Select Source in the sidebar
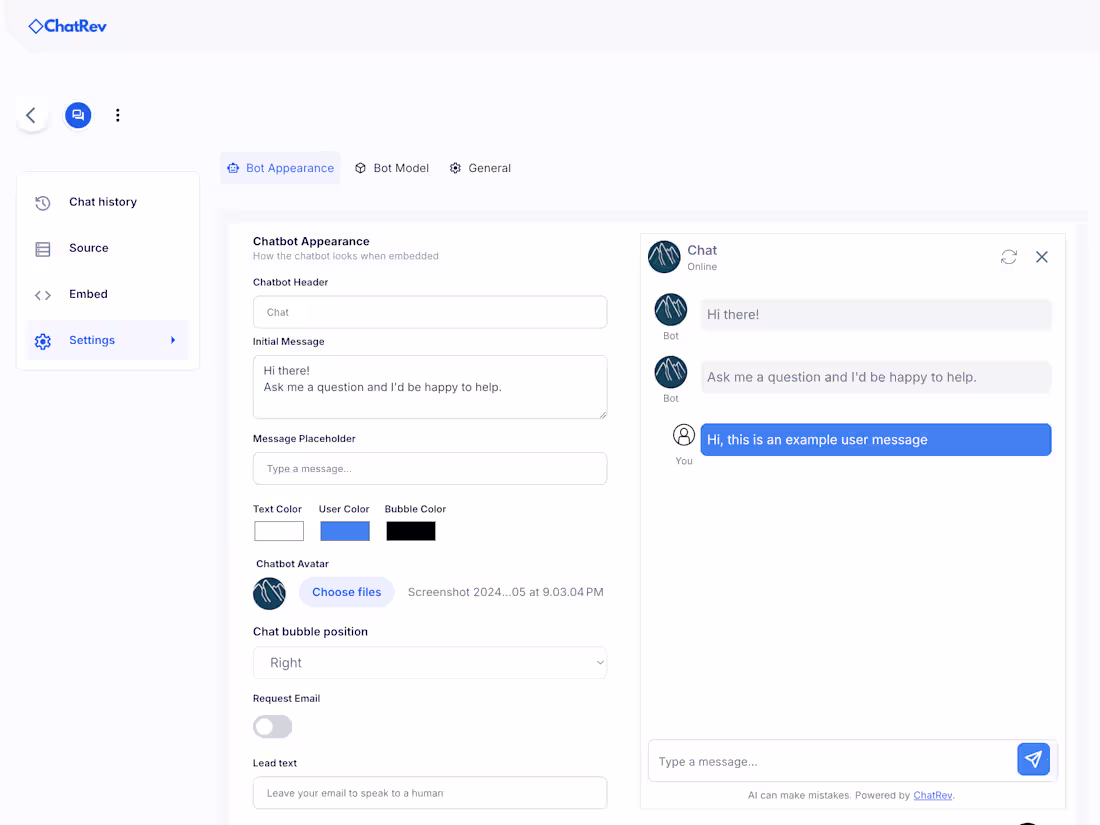The width and height of the screenshot is (1100, 825). pyautogui.click(x=88, y=247)
